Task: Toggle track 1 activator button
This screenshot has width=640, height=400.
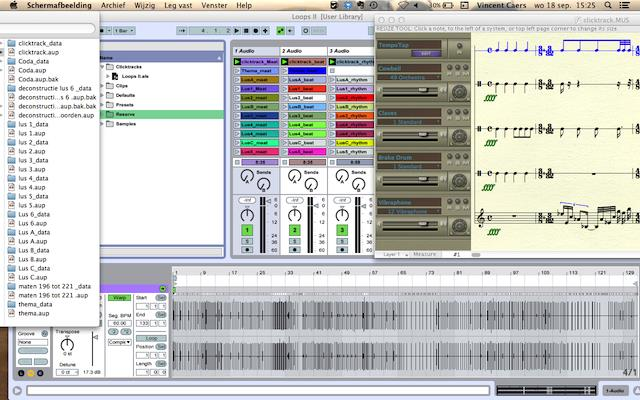Action: pos(246,231)
